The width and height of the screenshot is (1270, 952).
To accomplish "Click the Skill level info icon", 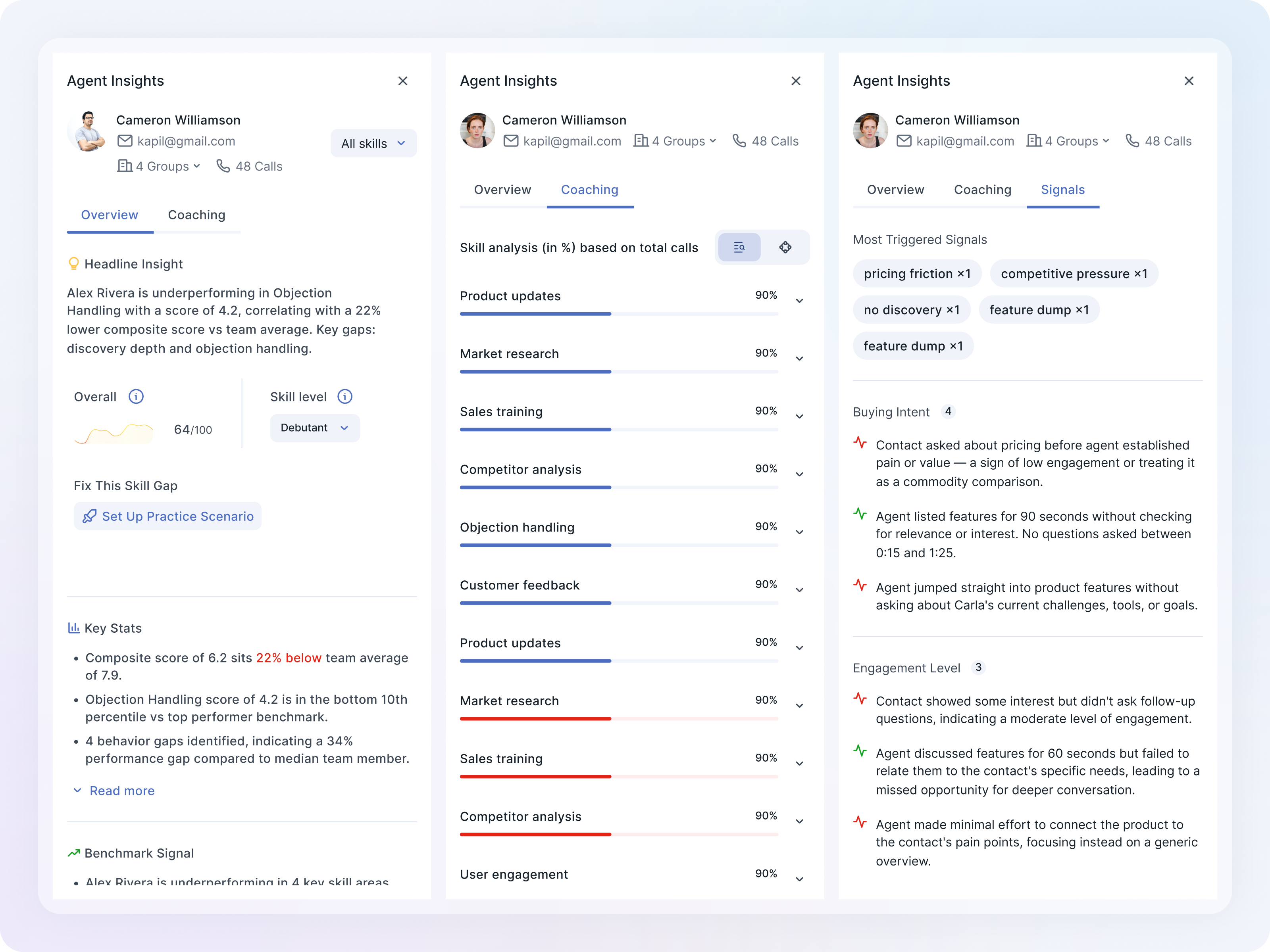I will [344, 397].
